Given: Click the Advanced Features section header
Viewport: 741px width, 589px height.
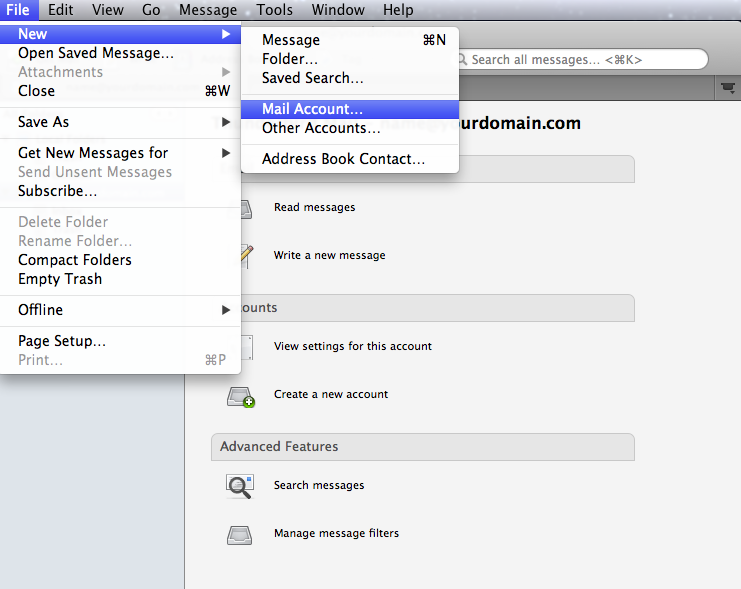Looking at the screenshot, I should click(423, 447).
